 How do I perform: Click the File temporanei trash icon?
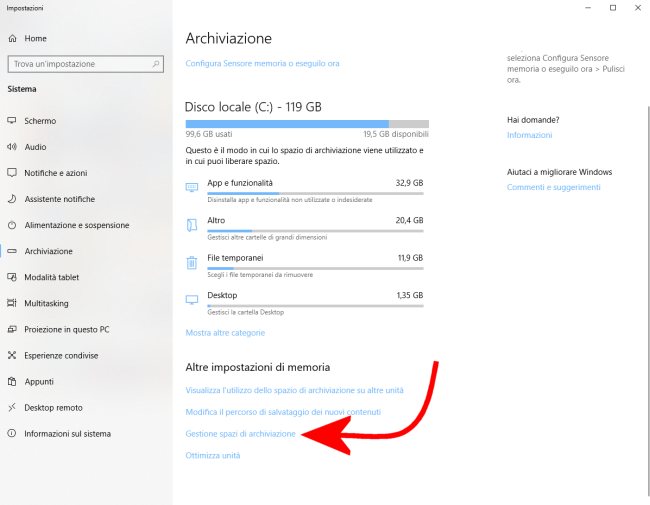click(x=192, y=263)
